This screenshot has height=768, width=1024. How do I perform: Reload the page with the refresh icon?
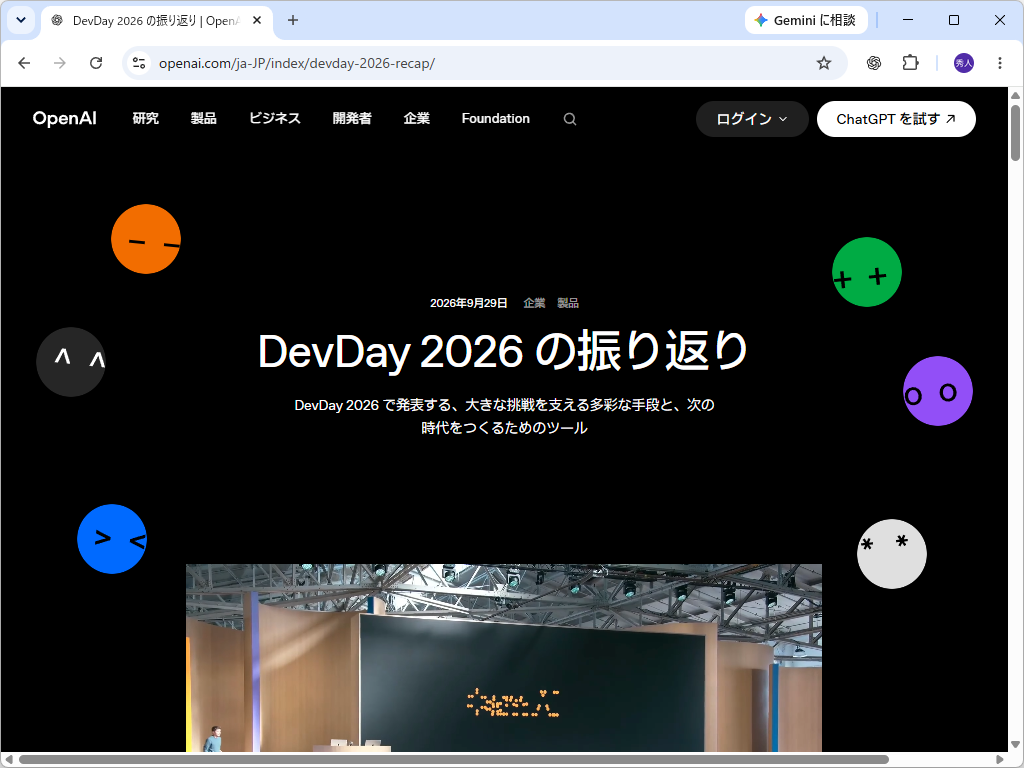tap(96, 63)
